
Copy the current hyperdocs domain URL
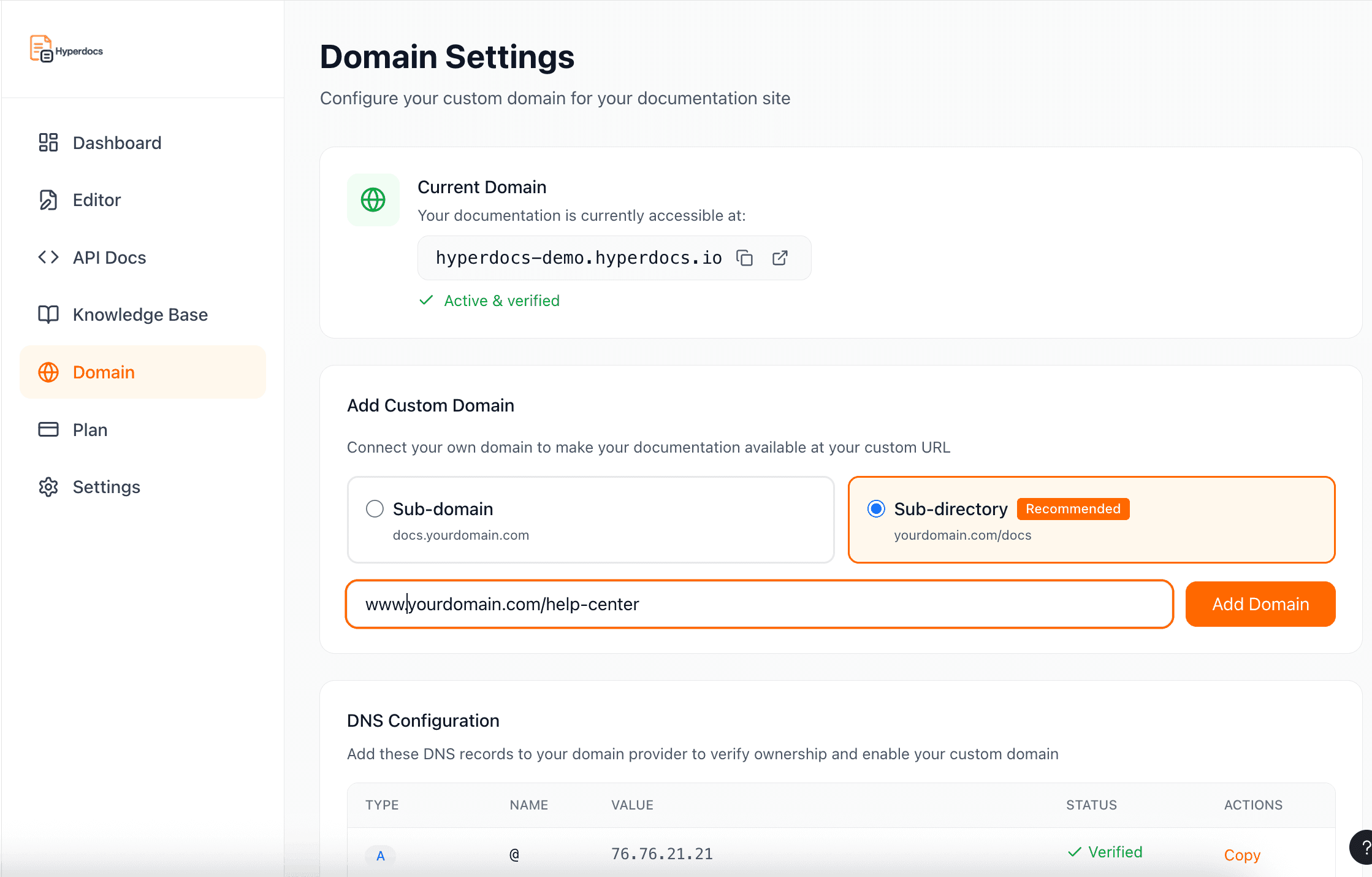[x=744, y=258]
